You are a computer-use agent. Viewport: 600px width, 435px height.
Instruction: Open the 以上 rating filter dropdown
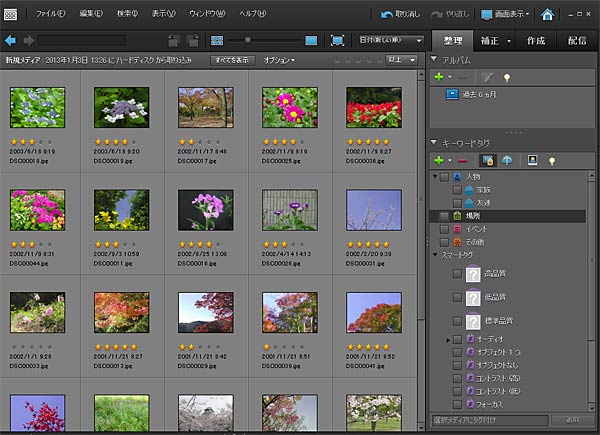(x=402, y=60)
